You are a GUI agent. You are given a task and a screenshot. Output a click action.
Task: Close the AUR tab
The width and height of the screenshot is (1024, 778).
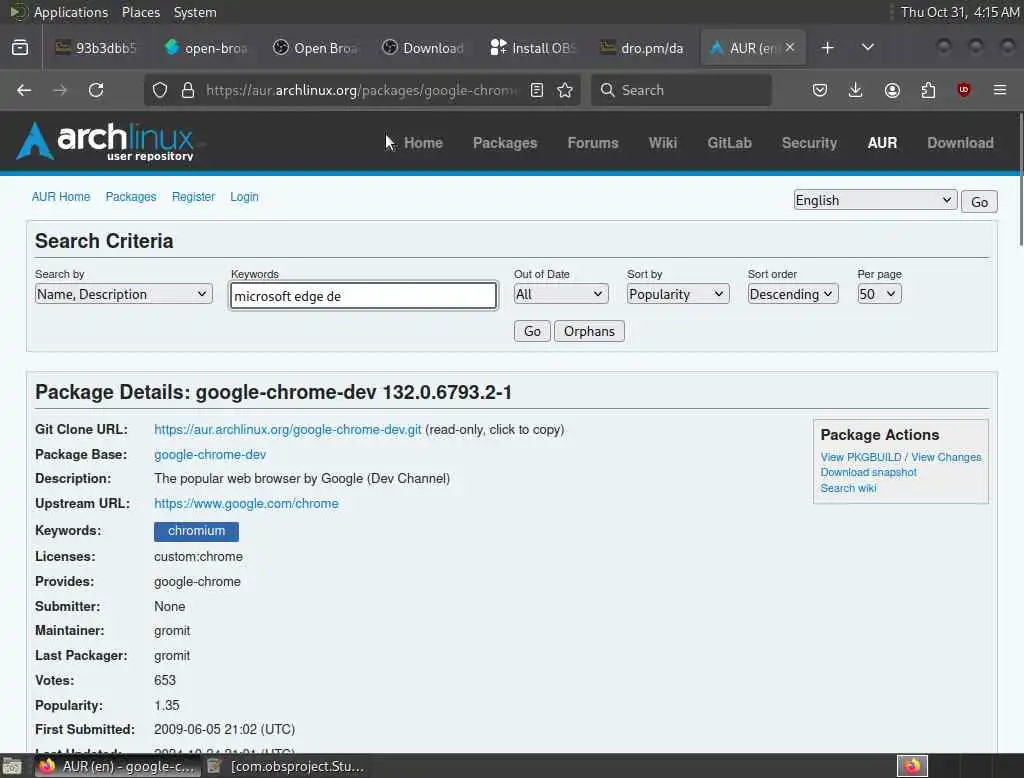tap(790, 47)
